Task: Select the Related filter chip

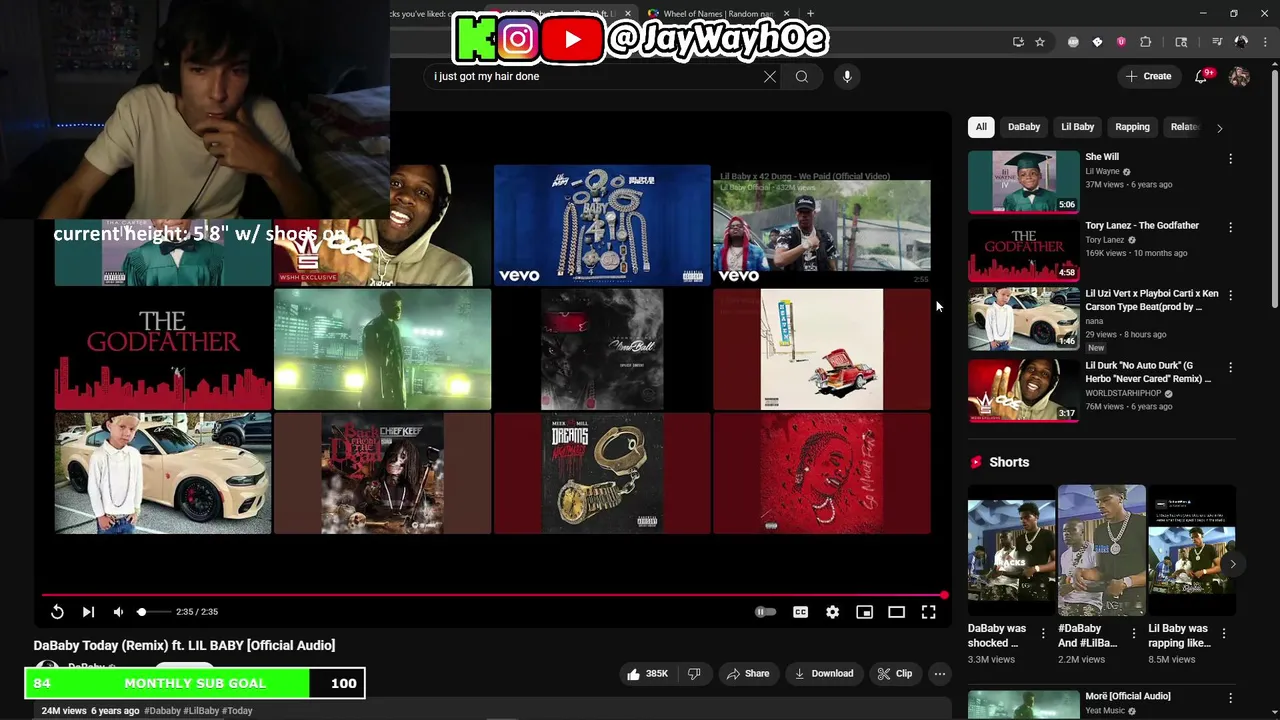Action: coord(1184,127)
